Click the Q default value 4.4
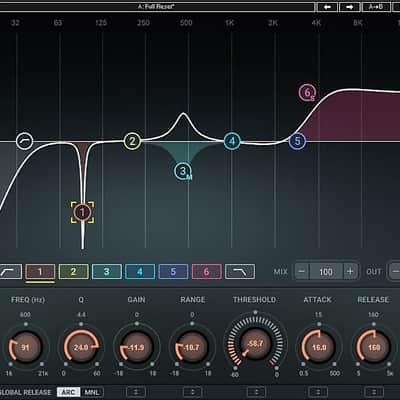Image resolution: width=400 pixels, height=400 pixels. (x=81, y=315)
